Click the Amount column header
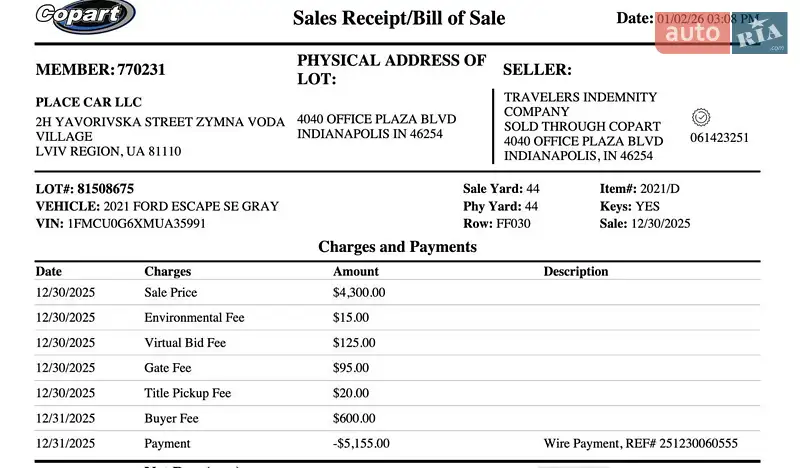This screenshot has width=800, height=468. click(356, 271)
